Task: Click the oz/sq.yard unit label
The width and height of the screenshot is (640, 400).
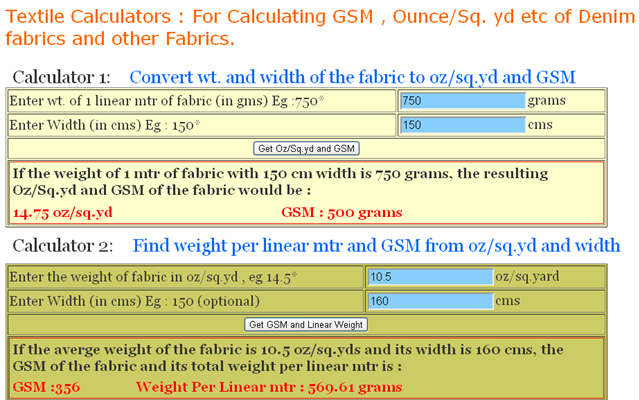Action: [527, 276]
